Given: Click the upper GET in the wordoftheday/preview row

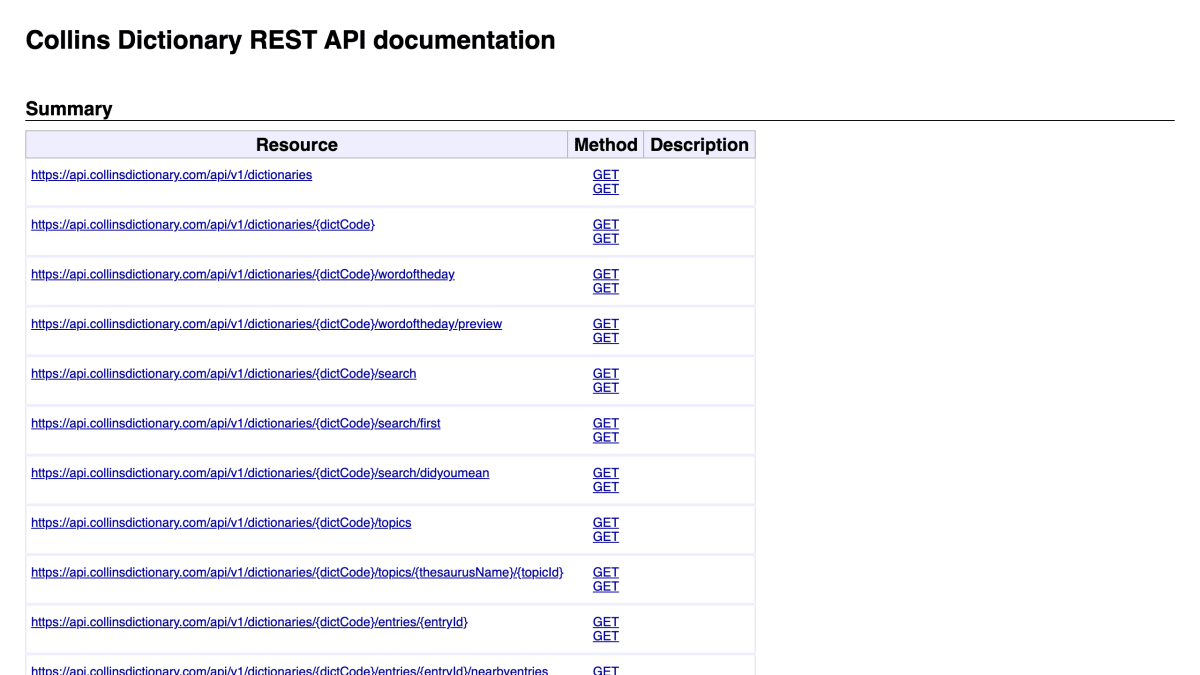Looking at the screenshot, I should pyautogui.click(x=606, y=324).
